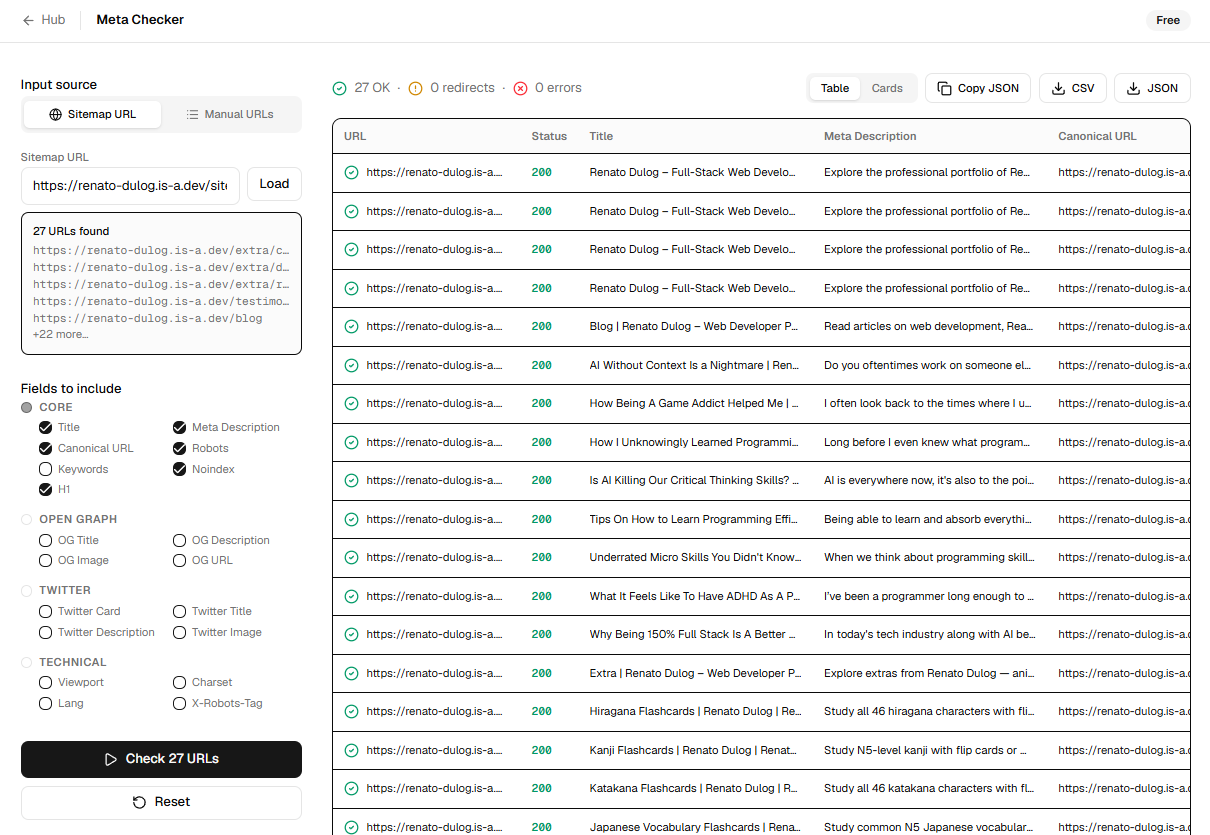Switch to the Manual URLs tab
This screenshot has width=1210, height=835.
click(230, 114)
